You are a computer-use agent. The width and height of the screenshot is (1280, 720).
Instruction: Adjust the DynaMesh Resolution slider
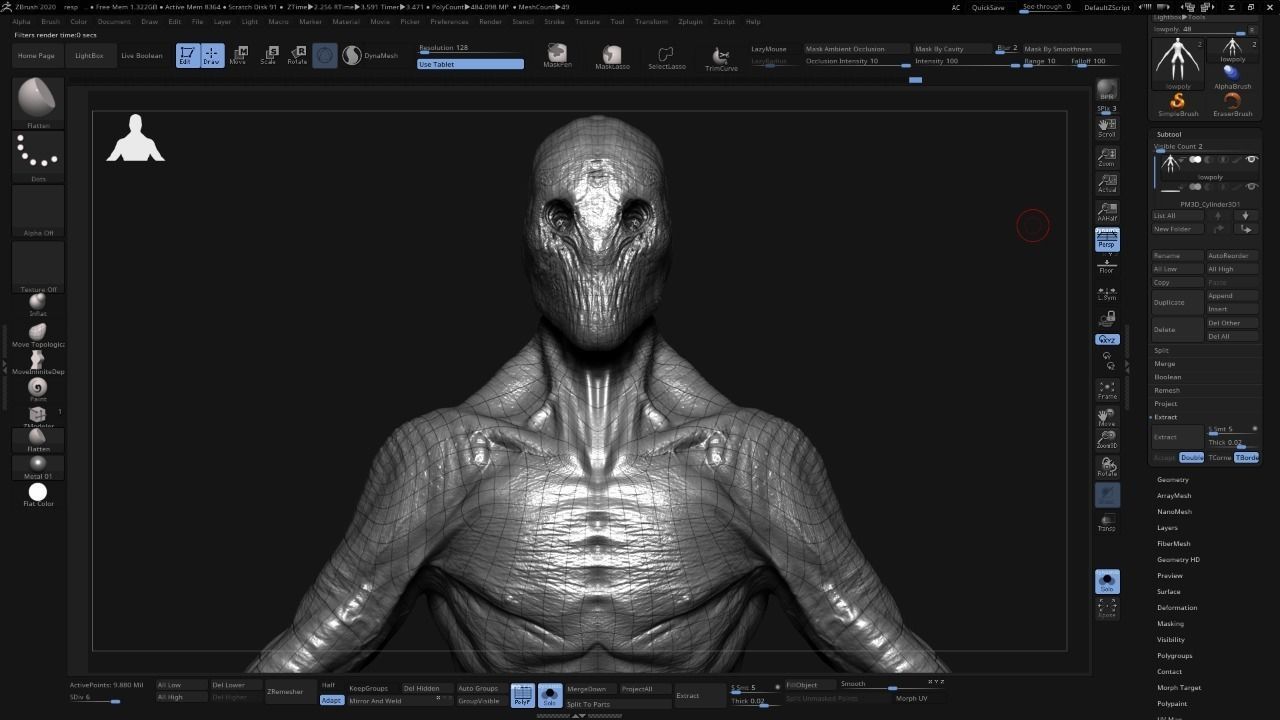coord(470,48)
